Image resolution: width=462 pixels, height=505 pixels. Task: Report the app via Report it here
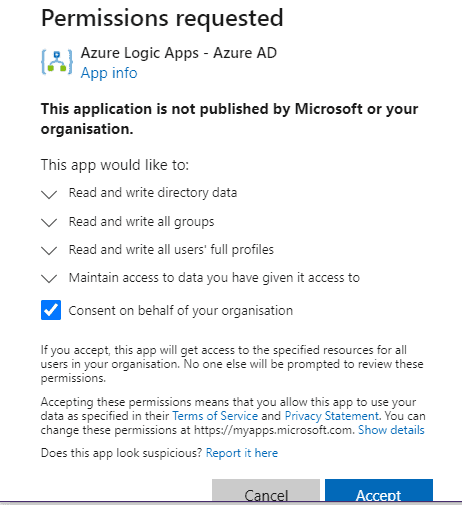[242, 453]
